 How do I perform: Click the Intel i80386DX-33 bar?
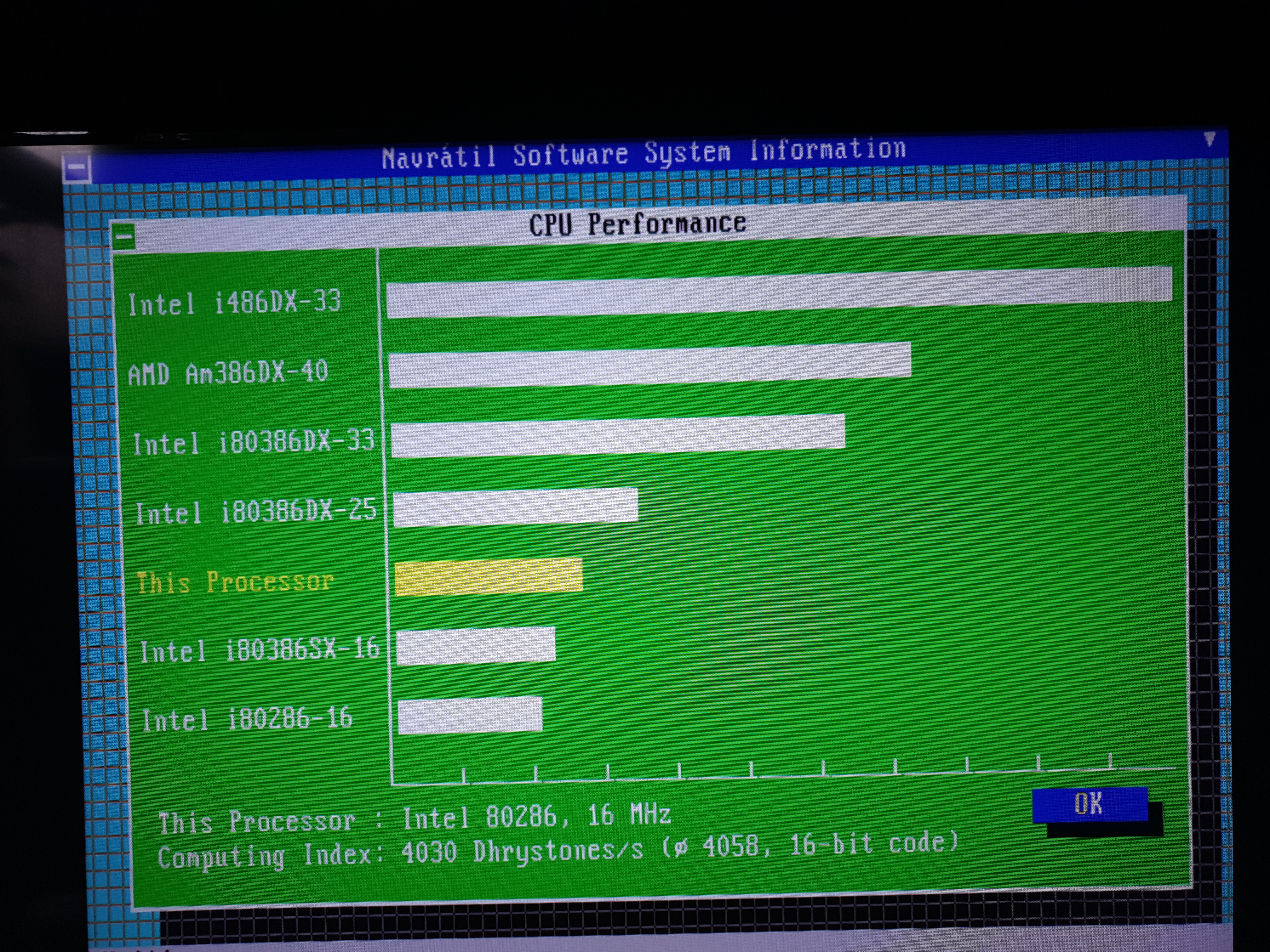[x=618, y=435]
